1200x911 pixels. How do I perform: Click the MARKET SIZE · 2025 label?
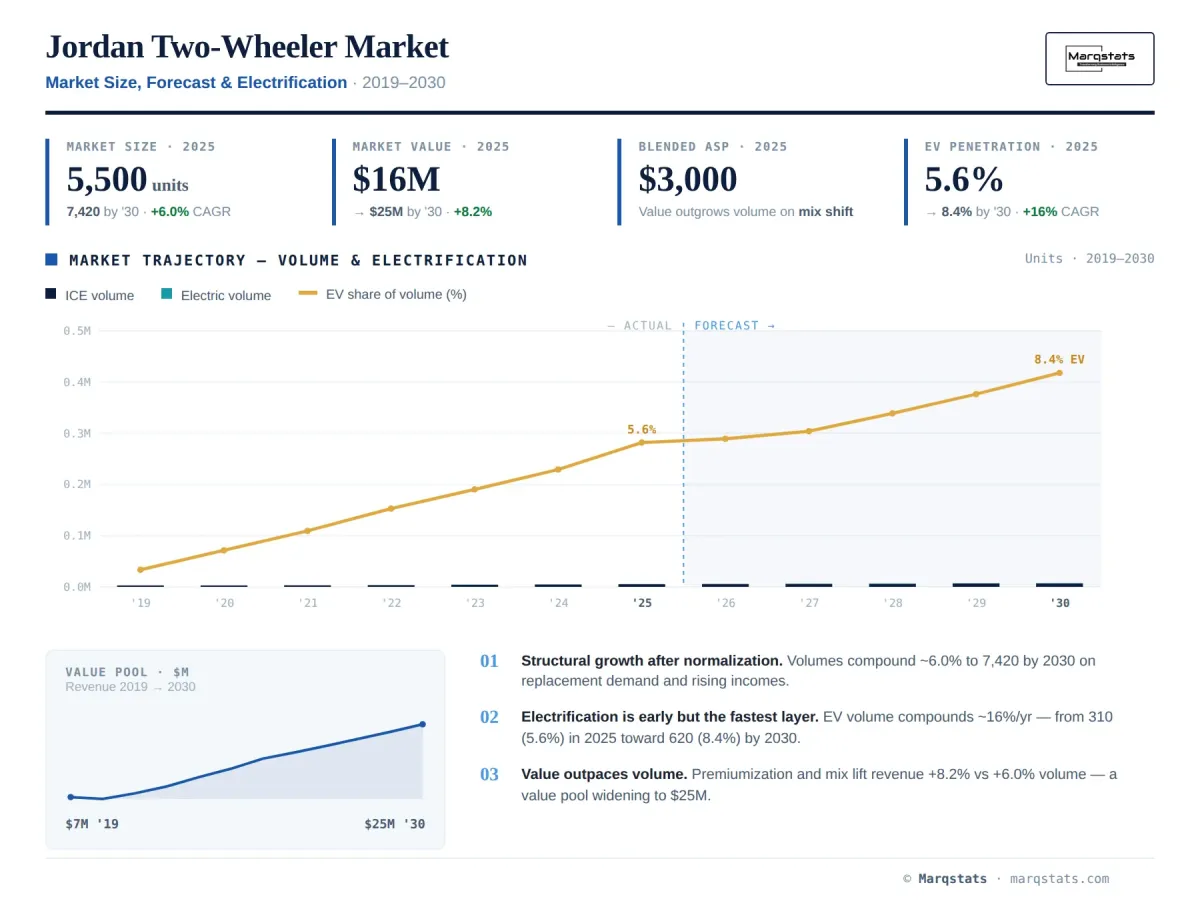[141, 146]
